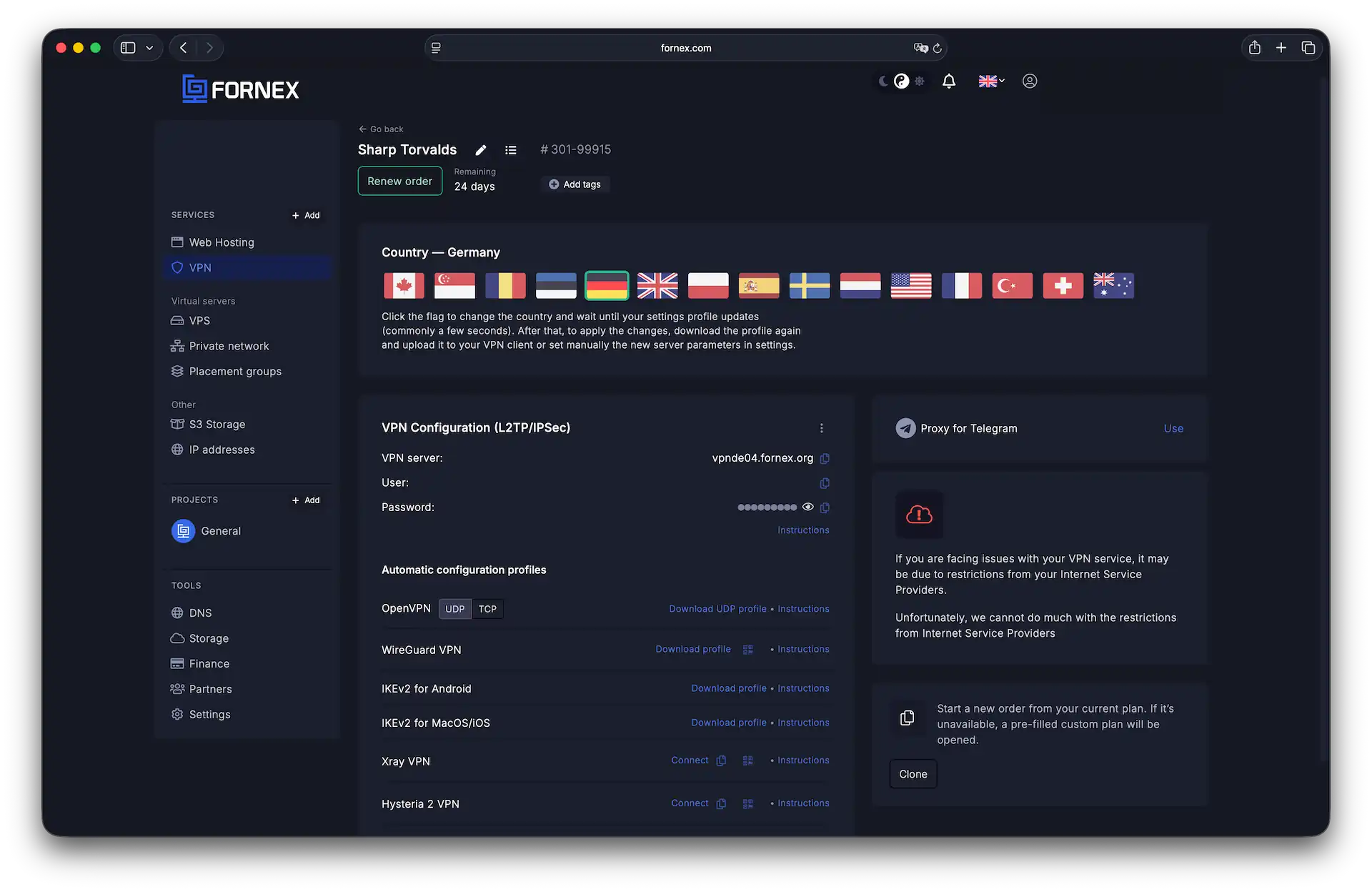Image resolution: width=1372 pixels, height=892 pixels.
Task: Open Finance in sidebar
Action: (247, 664)
